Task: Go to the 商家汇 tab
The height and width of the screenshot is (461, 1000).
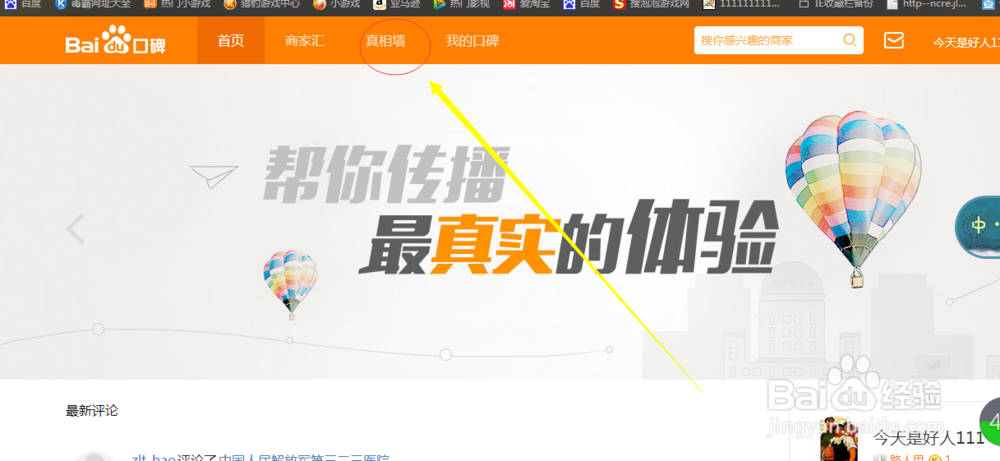Action: click(305, 41)
